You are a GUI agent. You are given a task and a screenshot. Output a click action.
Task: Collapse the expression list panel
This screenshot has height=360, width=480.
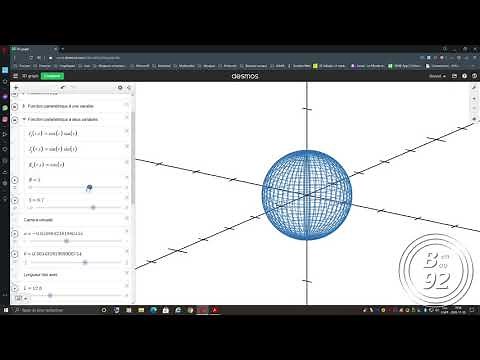[x=129, y=87]
